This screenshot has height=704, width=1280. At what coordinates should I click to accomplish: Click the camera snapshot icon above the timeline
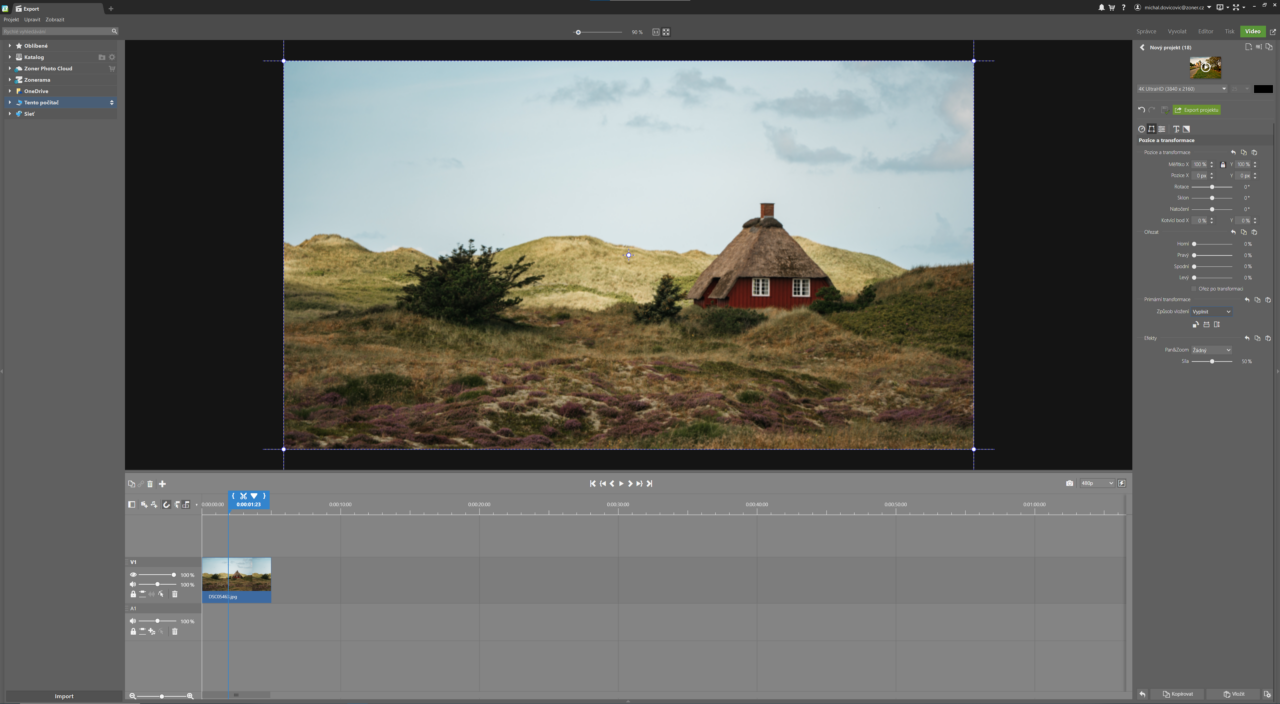pos(1067,483)
